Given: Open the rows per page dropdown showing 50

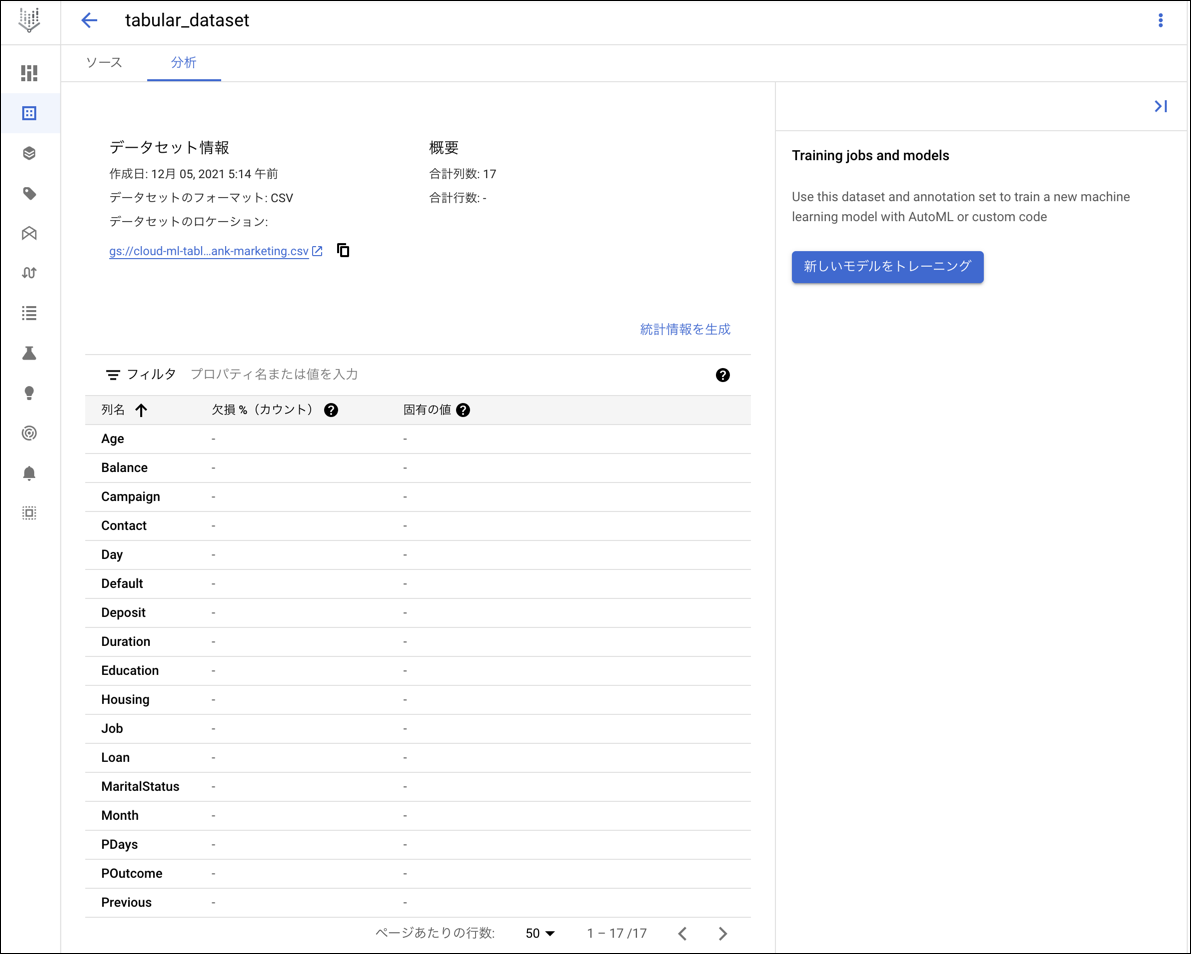Looking at the screenshot, I should point(540,933).
